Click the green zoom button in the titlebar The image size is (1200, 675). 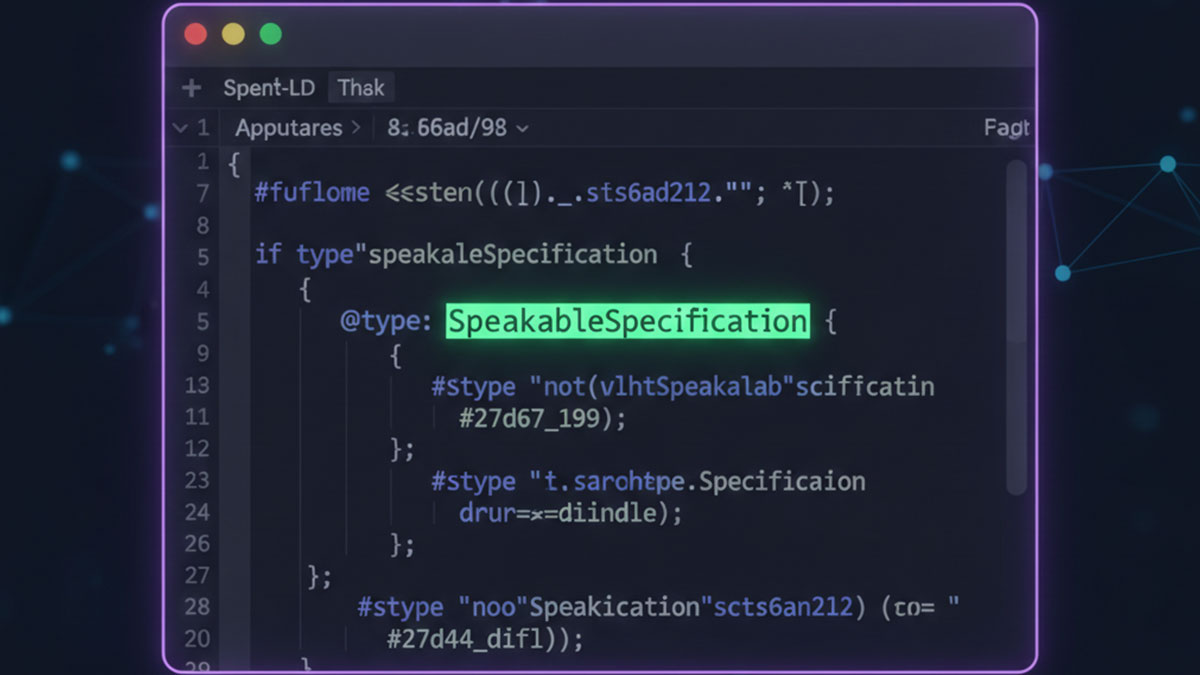[x=270, y=32]
